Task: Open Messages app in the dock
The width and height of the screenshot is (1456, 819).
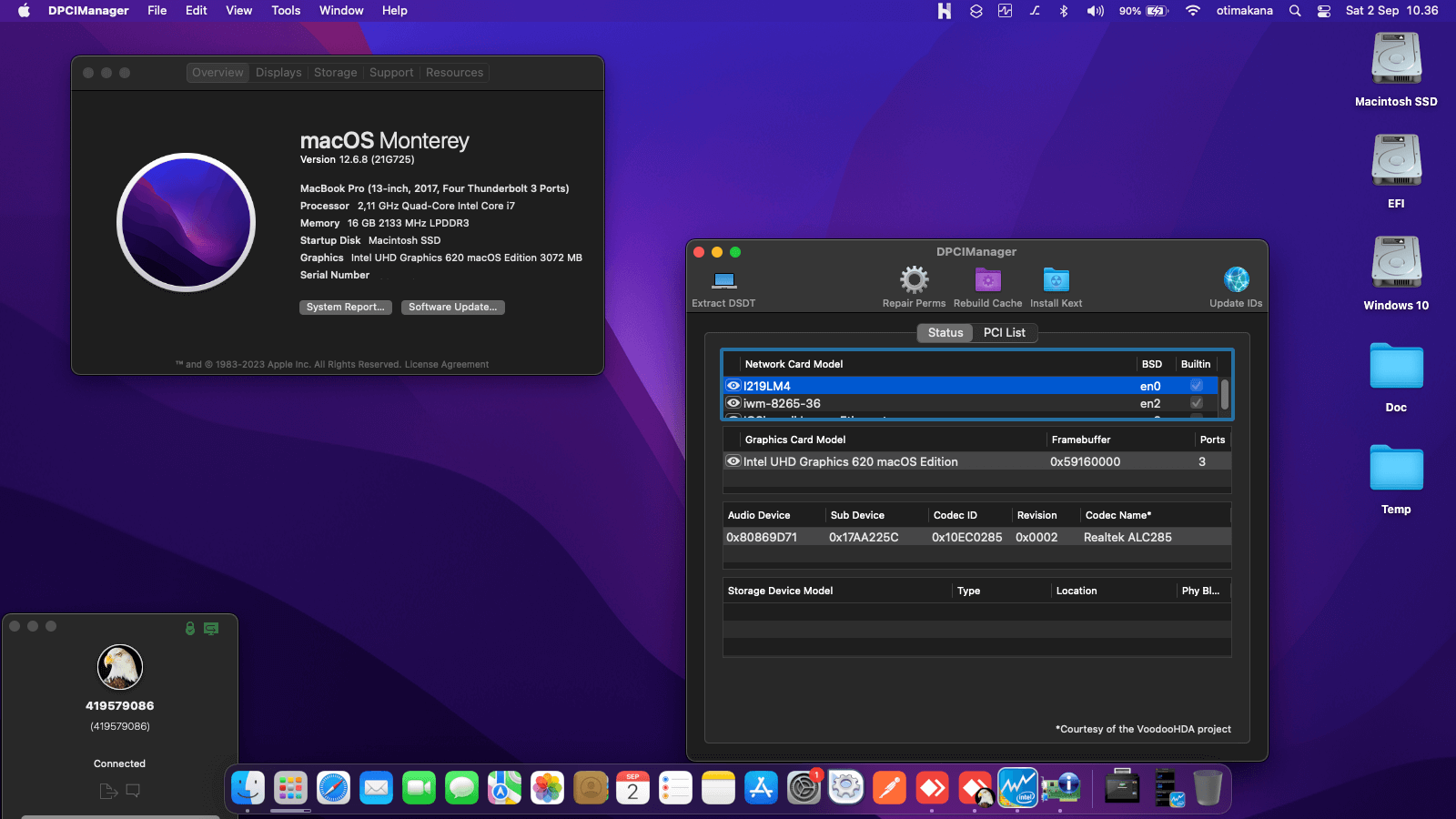Action: click(x=461, y=787)
